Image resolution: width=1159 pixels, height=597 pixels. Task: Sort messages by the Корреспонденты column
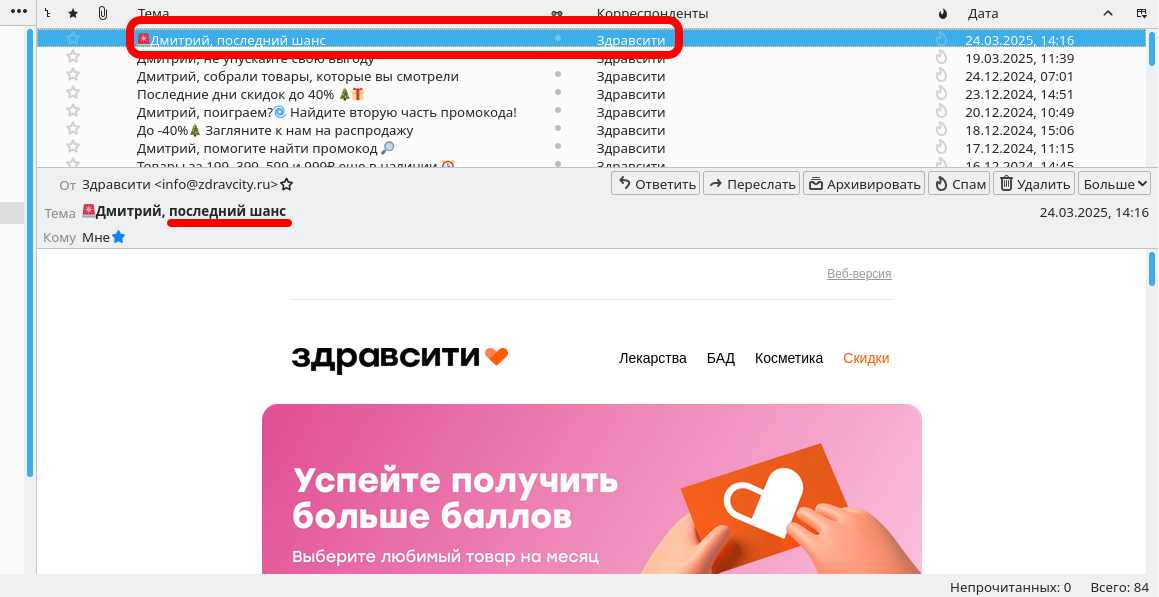pyautogui.click(x=653, y=13)
